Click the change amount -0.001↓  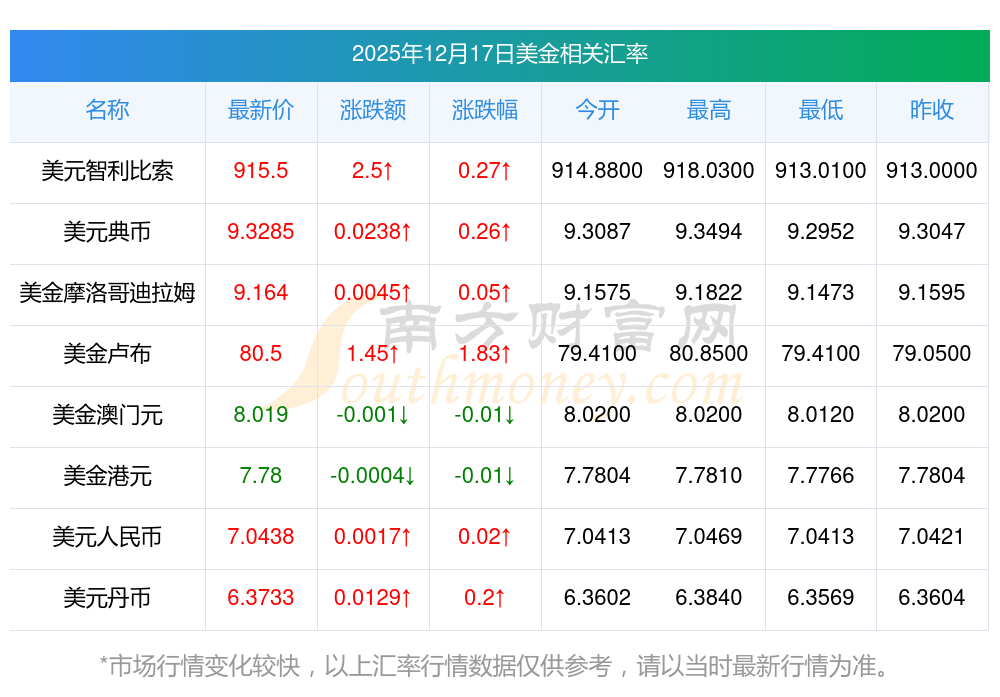372,415
